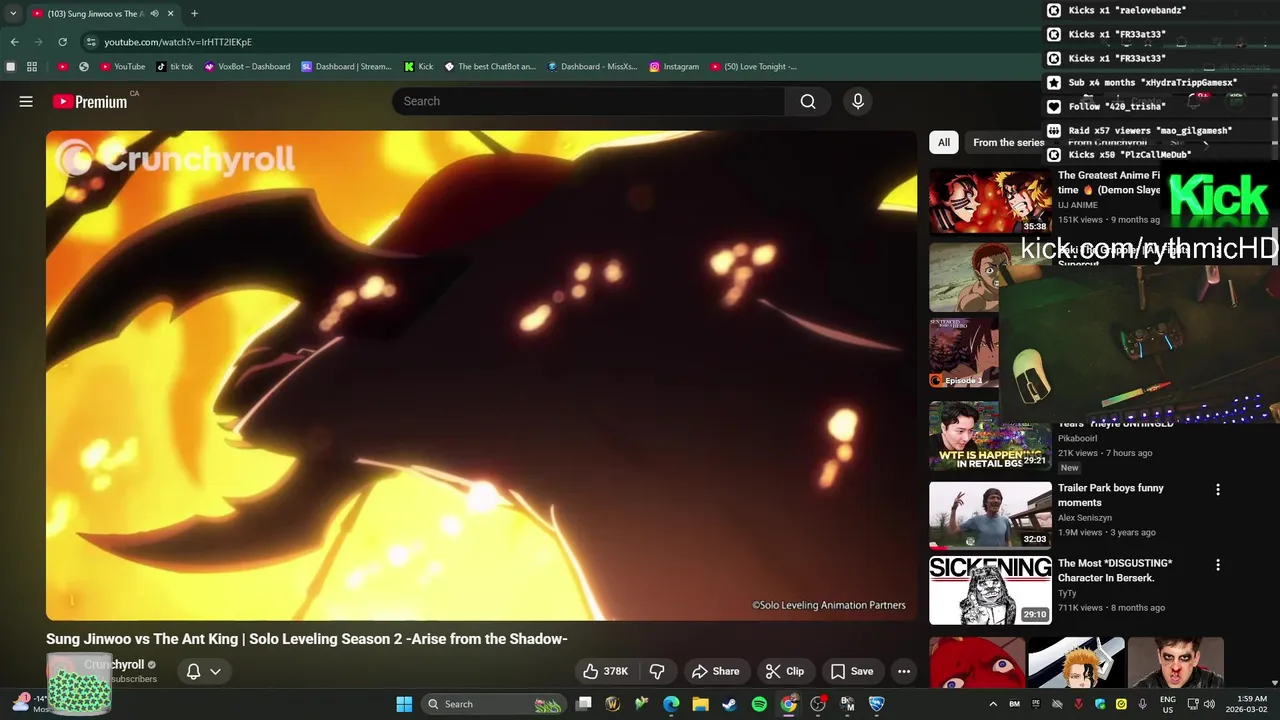Open OBS Studio from the taskbar
Screen dimensions: 1280x720
click(818, 704)
